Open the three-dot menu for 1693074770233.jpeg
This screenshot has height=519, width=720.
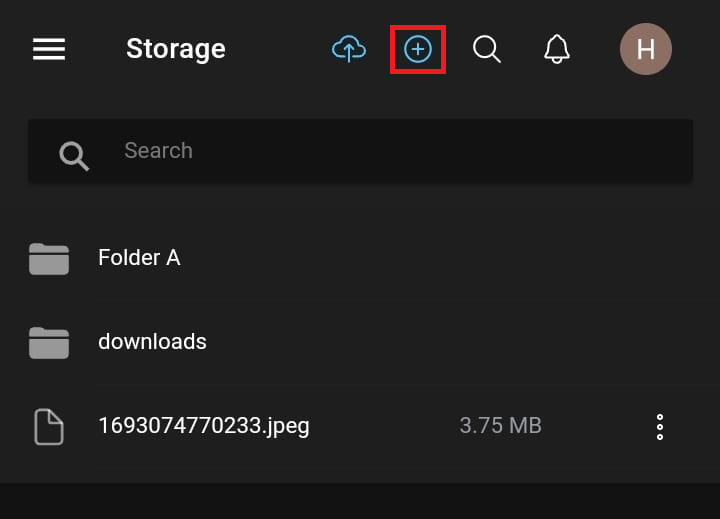coord(659,426)
